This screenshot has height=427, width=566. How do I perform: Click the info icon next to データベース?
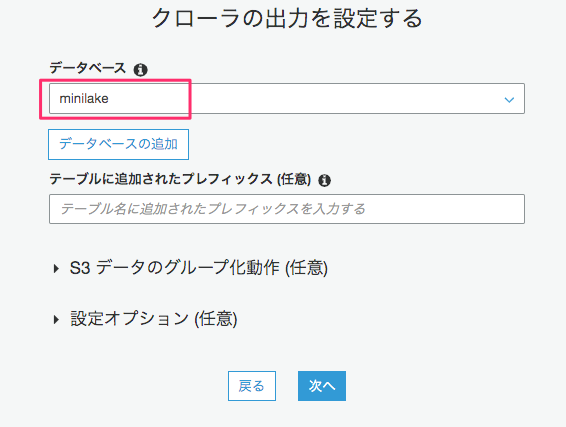coord(140,70)
